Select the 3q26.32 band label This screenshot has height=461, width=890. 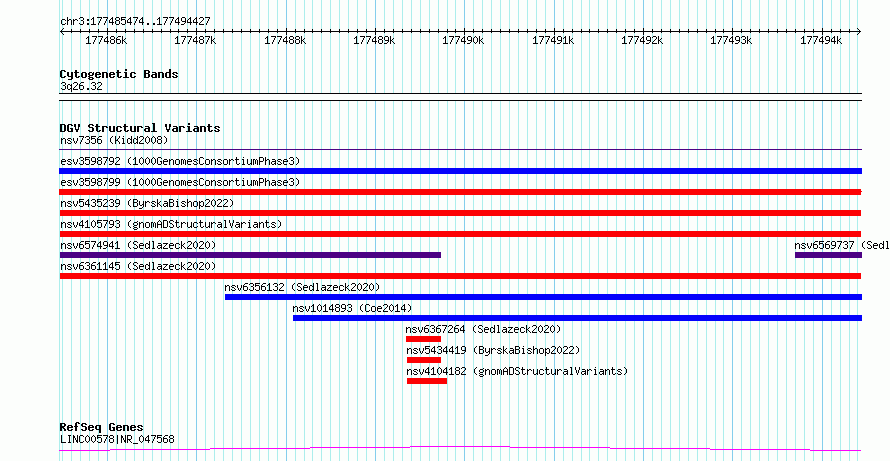[81, 87]
